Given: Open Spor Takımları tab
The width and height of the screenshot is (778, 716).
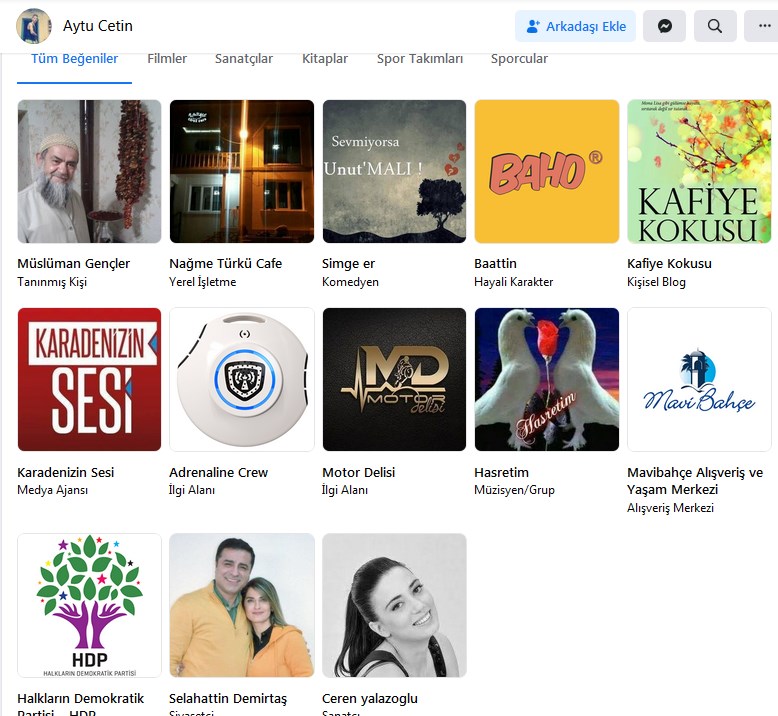Looking at the screenshot, I should pyautogui.click(x=420, y=59).
